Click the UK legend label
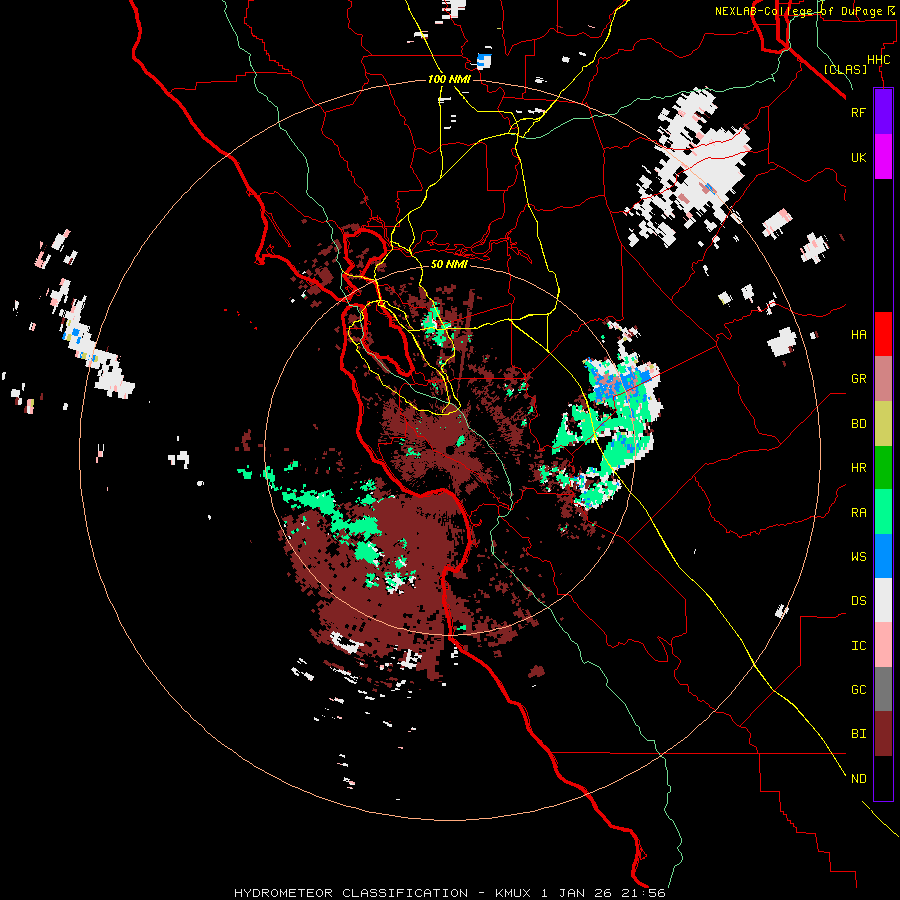 (858, 157)
